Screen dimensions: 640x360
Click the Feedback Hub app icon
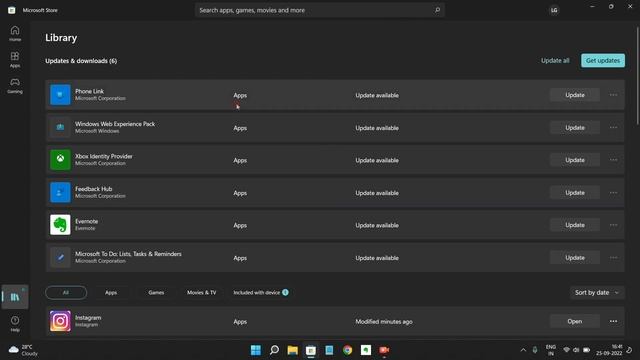pyautogui.click(x=60, y=192)
